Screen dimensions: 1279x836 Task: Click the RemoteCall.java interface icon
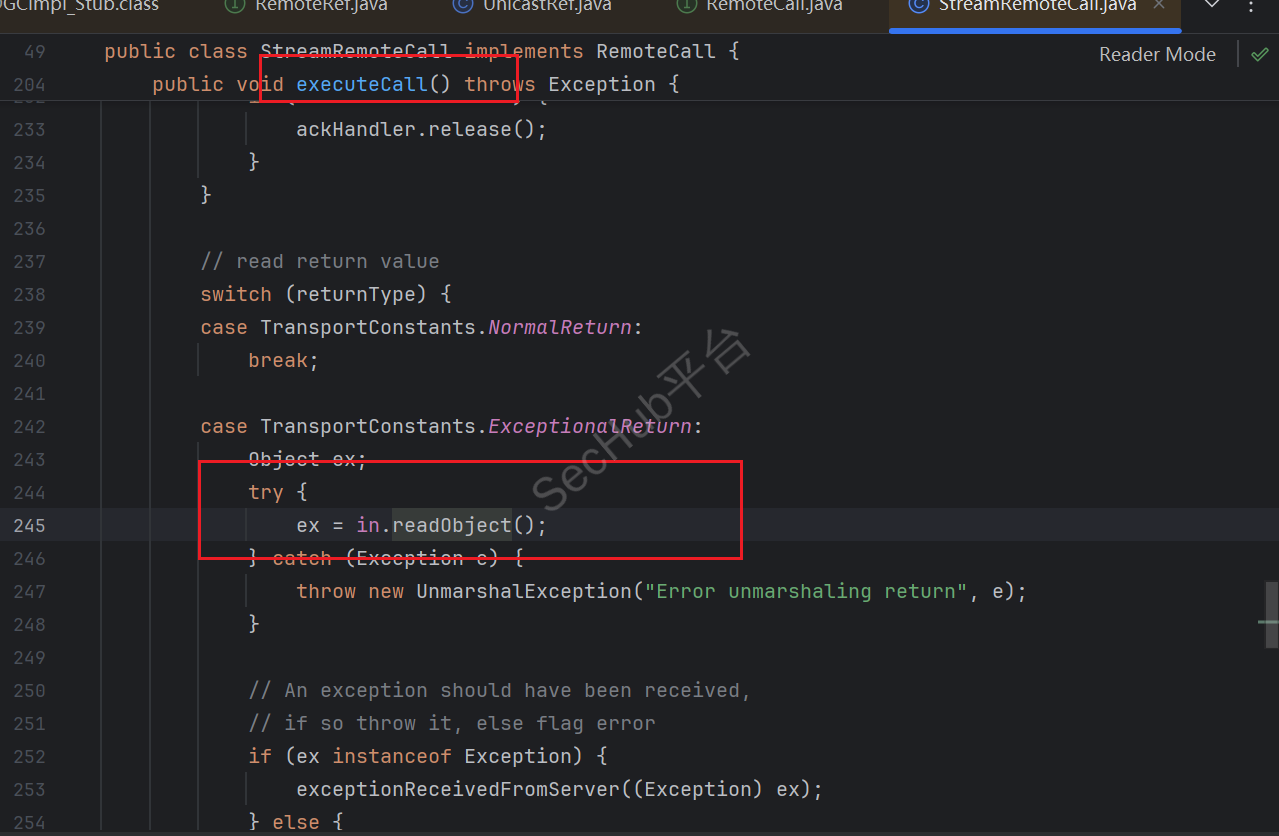pos(687,6)
